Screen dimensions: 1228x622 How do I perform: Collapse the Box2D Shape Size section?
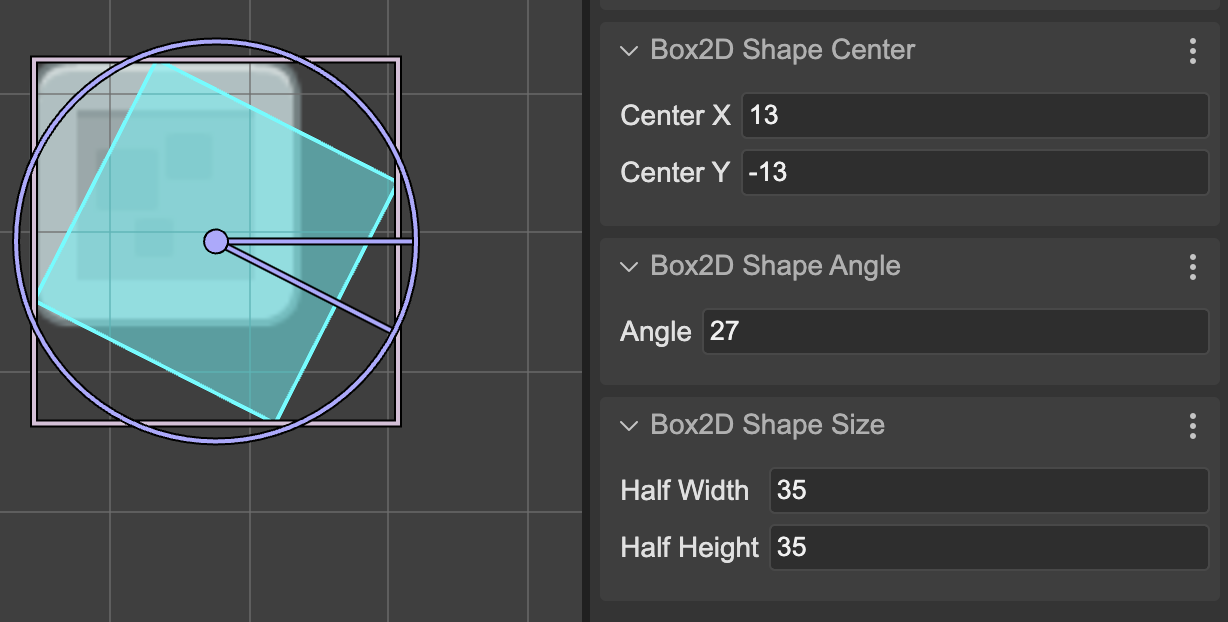[628, 425]
